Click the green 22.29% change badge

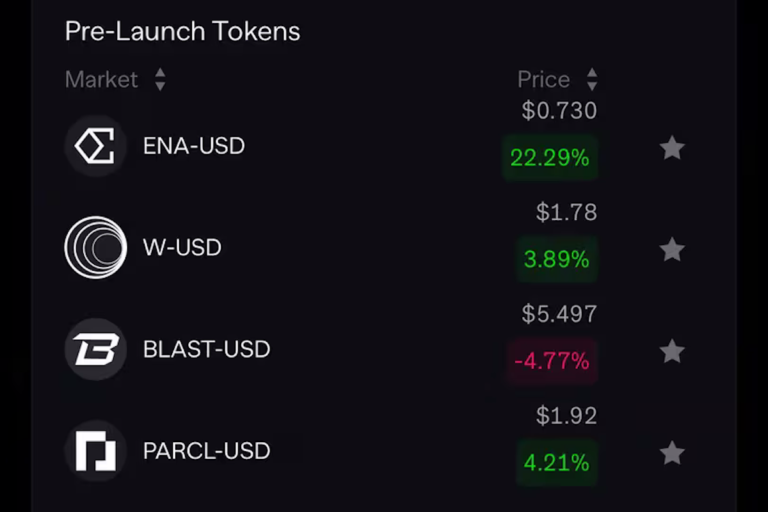[549, 157]
